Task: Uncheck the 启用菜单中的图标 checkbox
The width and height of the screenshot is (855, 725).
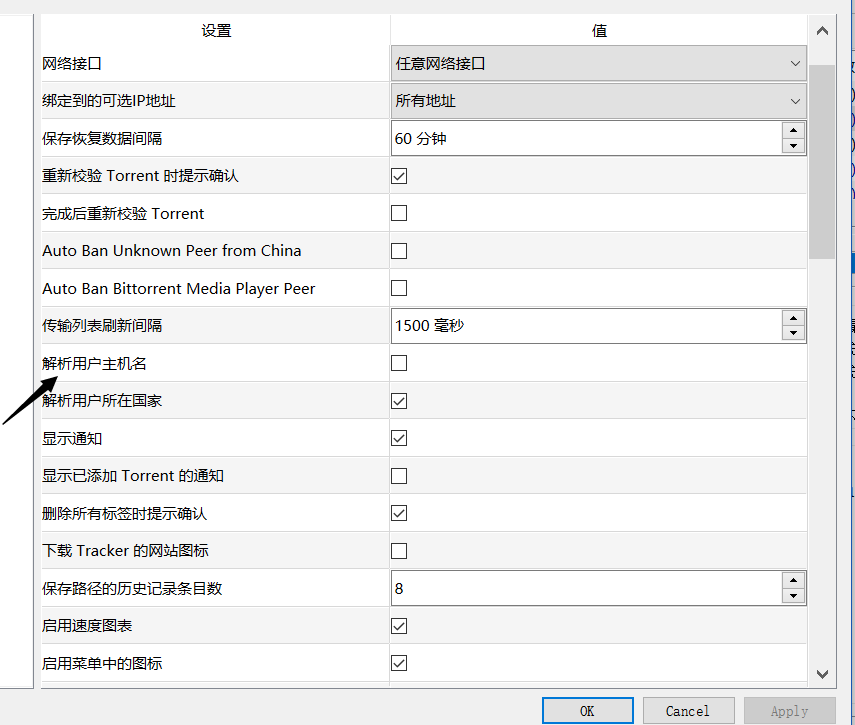Action: click(x=399, y=663)
